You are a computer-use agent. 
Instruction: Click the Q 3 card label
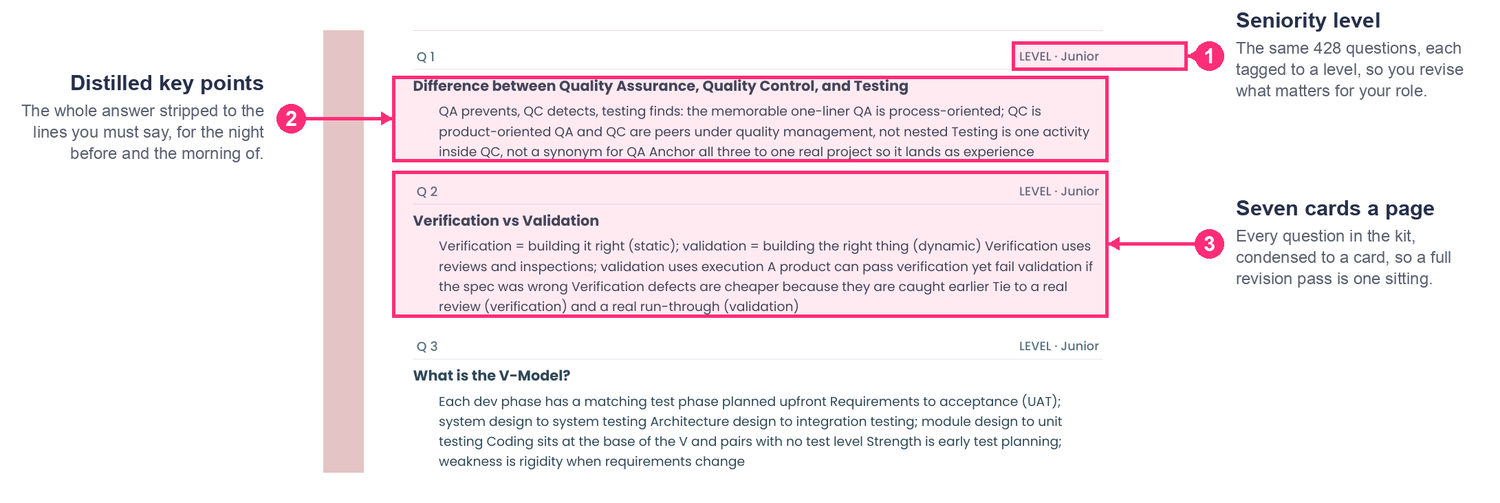click(427, 346)
